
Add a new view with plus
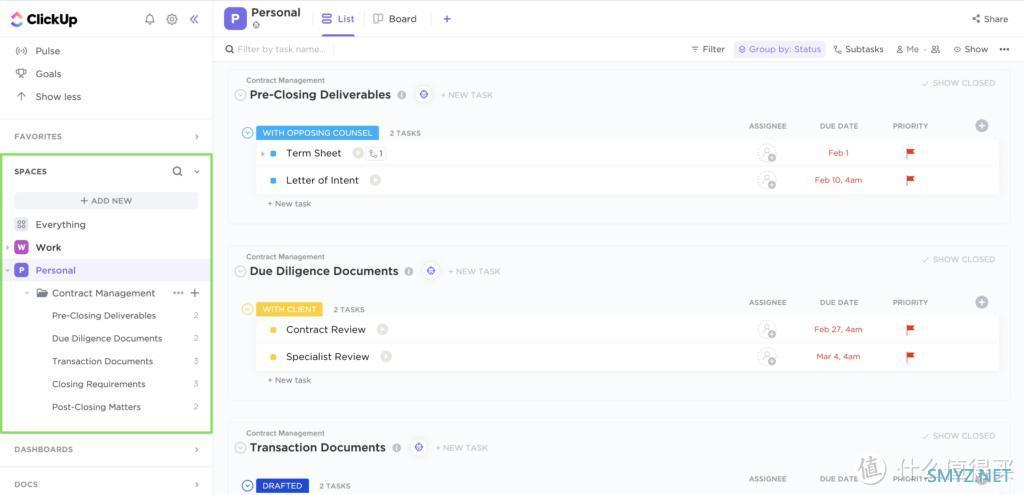click(447, 19)
